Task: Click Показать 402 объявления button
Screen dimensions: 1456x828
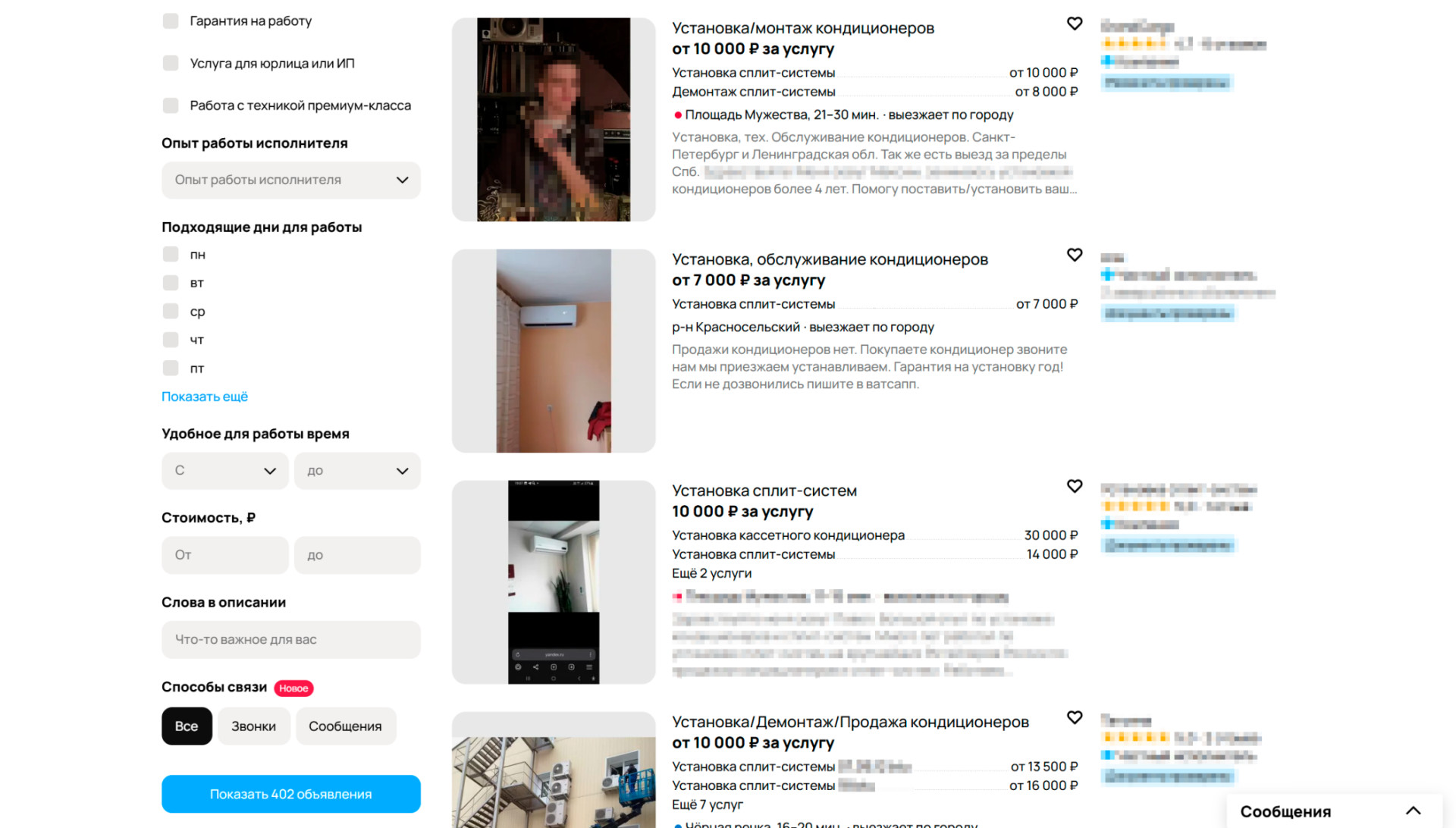Action: (291, 794)
